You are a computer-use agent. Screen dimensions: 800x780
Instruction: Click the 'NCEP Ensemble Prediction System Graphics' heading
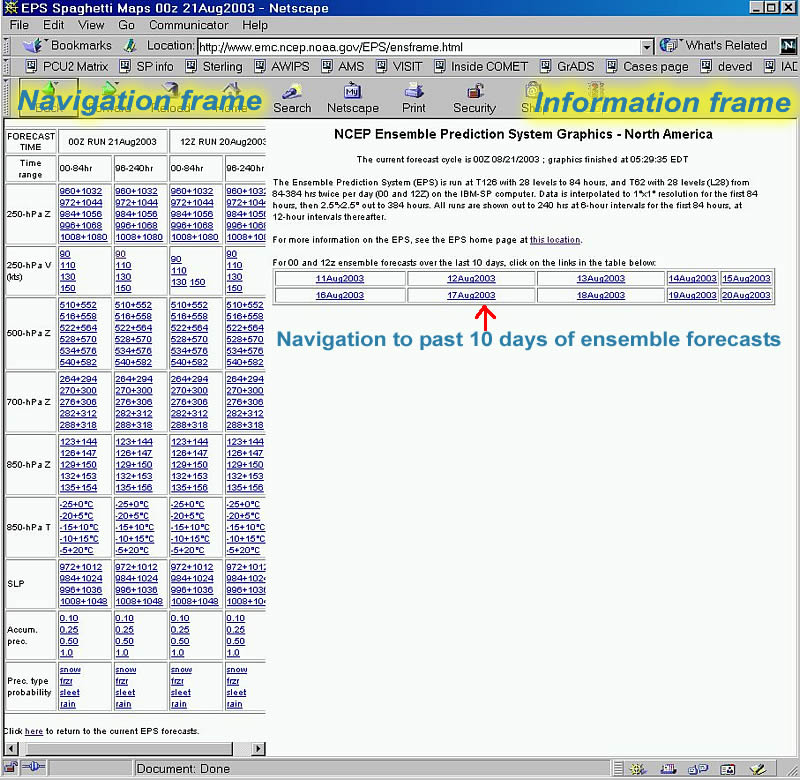pos(523,134)
